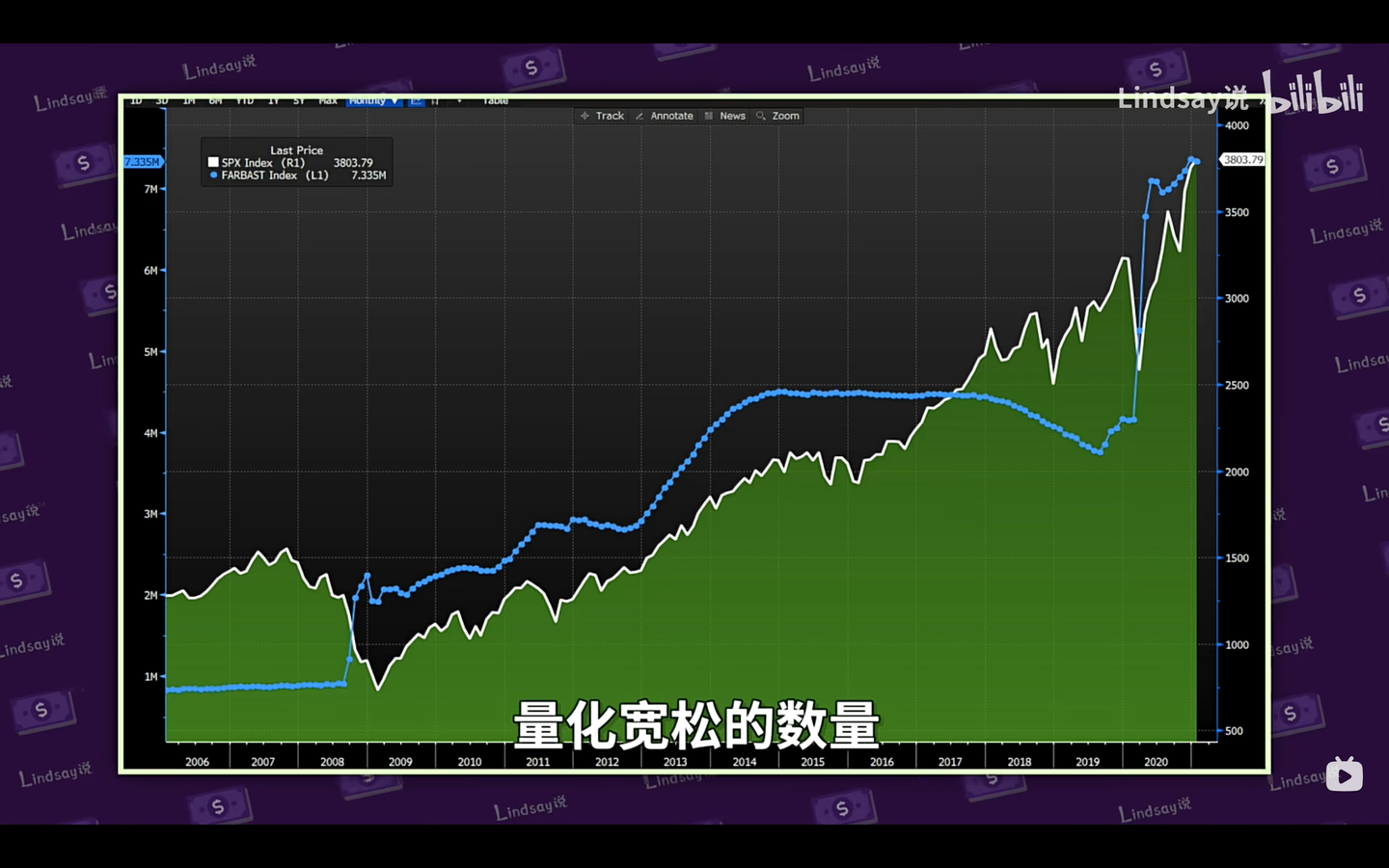This screenshot has height=868, width=1389.
Task: Click the blue FARBAST Index legend dot
Action: [213, 175]
